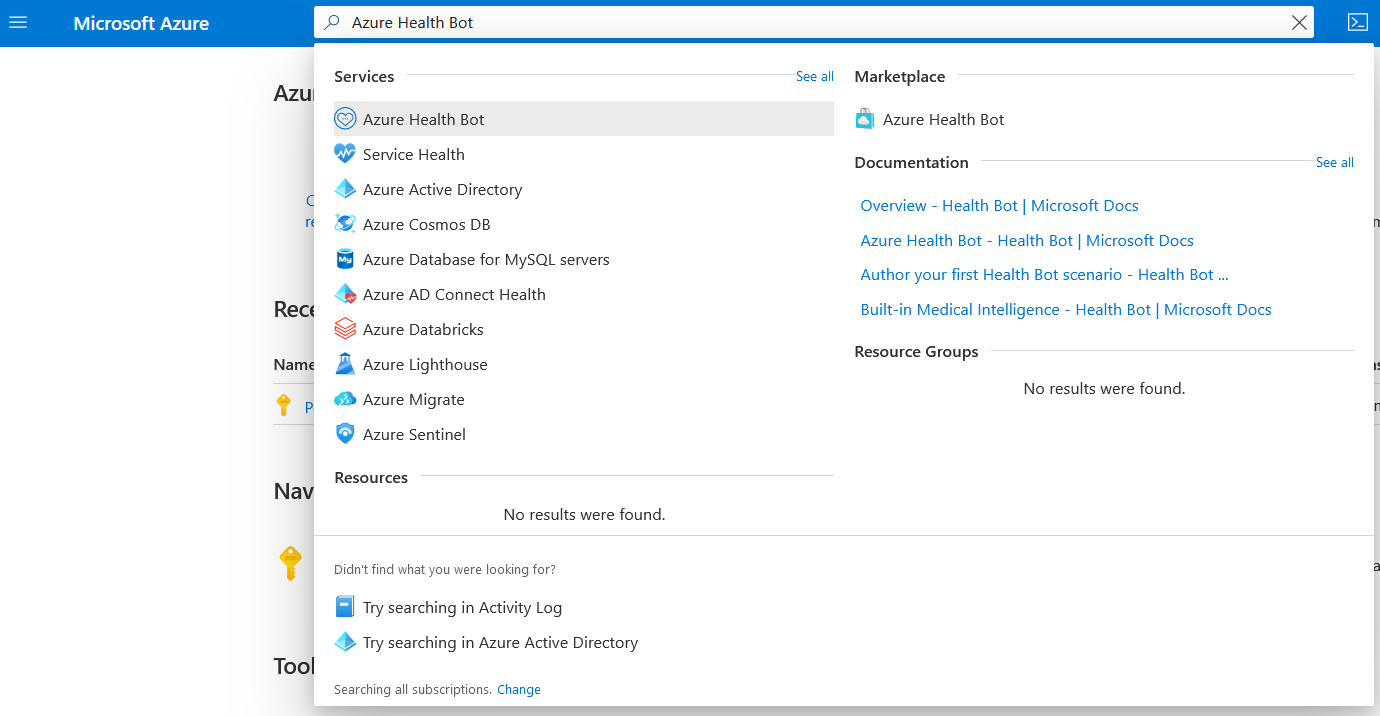
Task: Click the Service Health heart icon
Action: pos(345,154)
